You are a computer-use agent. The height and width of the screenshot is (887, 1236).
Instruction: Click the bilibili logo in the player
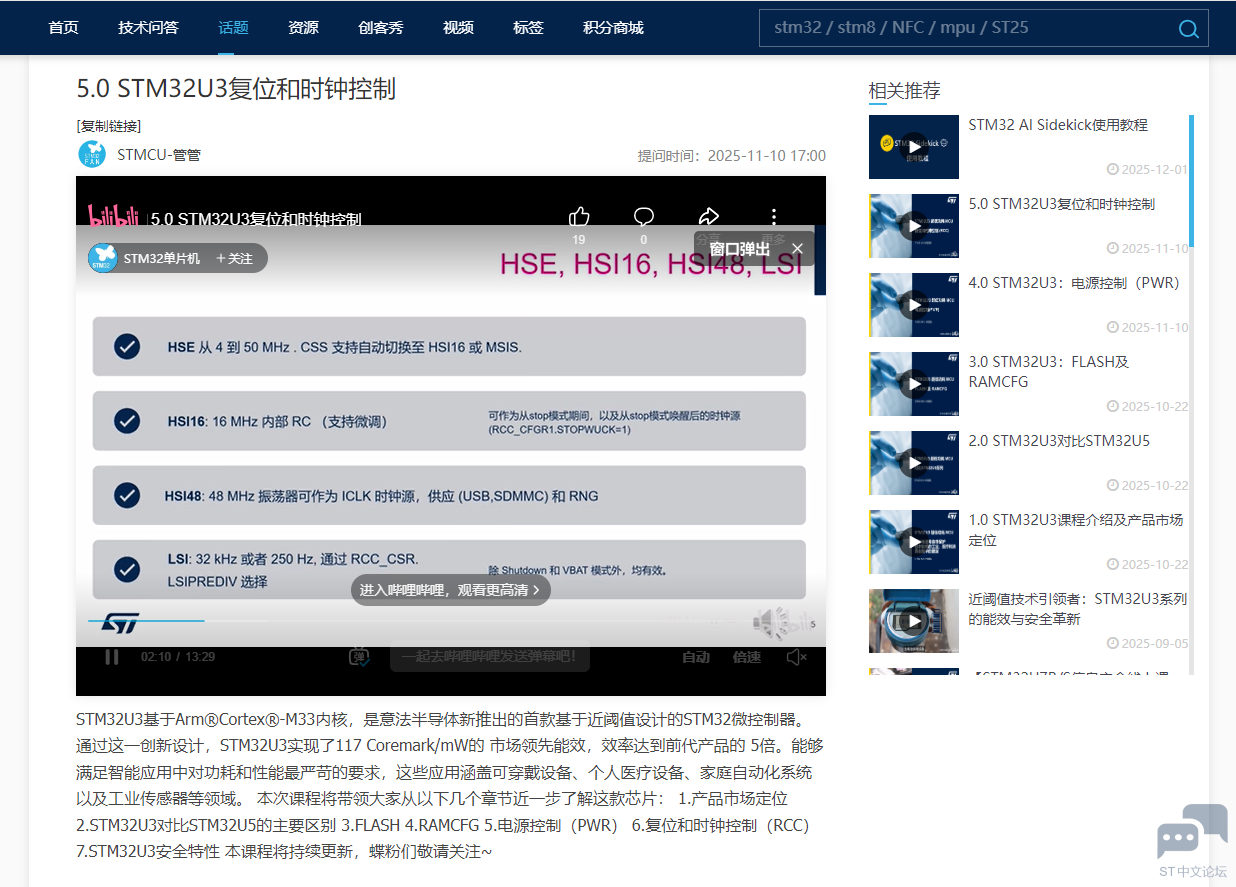coord(113,216)
